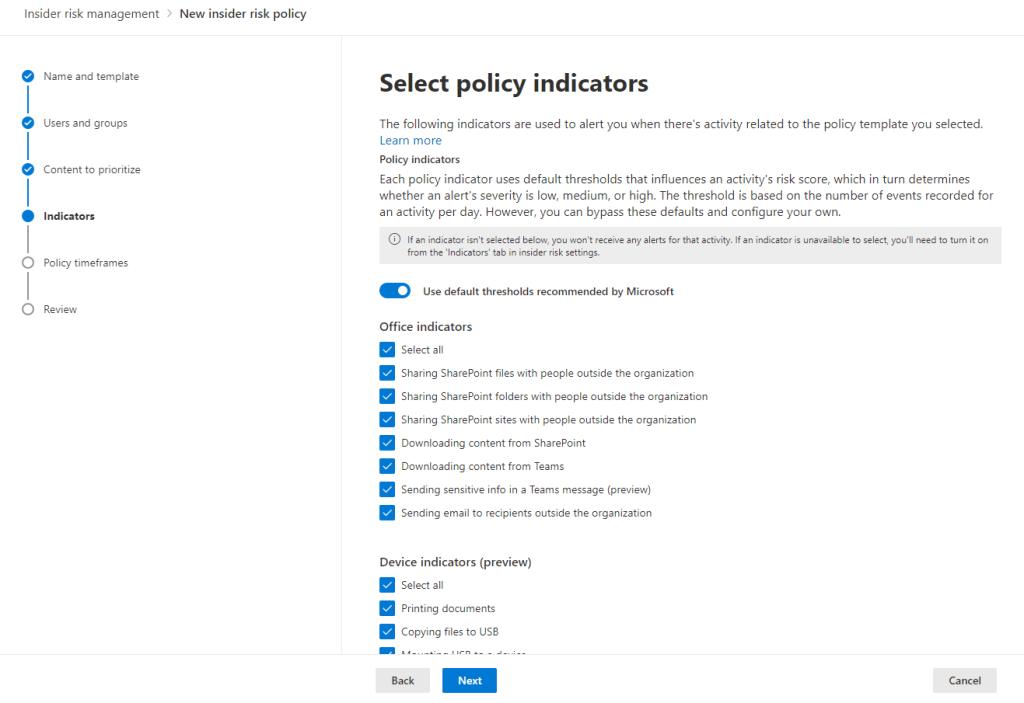The height and width of the screenshot is (703, 1024).
Task: Click the empty circle next to "Policy timeframes"
Action: point(27,262)
